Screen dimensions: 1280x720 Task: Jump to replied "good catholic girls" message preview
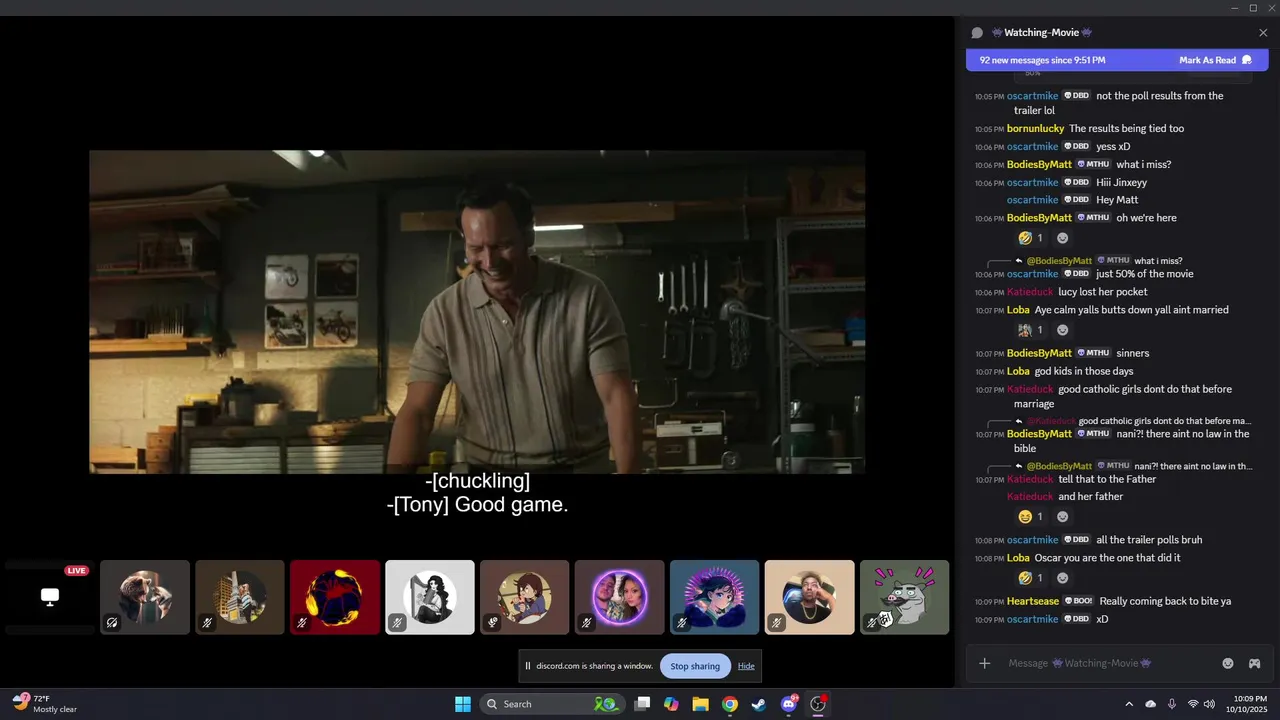point(1165,421)
